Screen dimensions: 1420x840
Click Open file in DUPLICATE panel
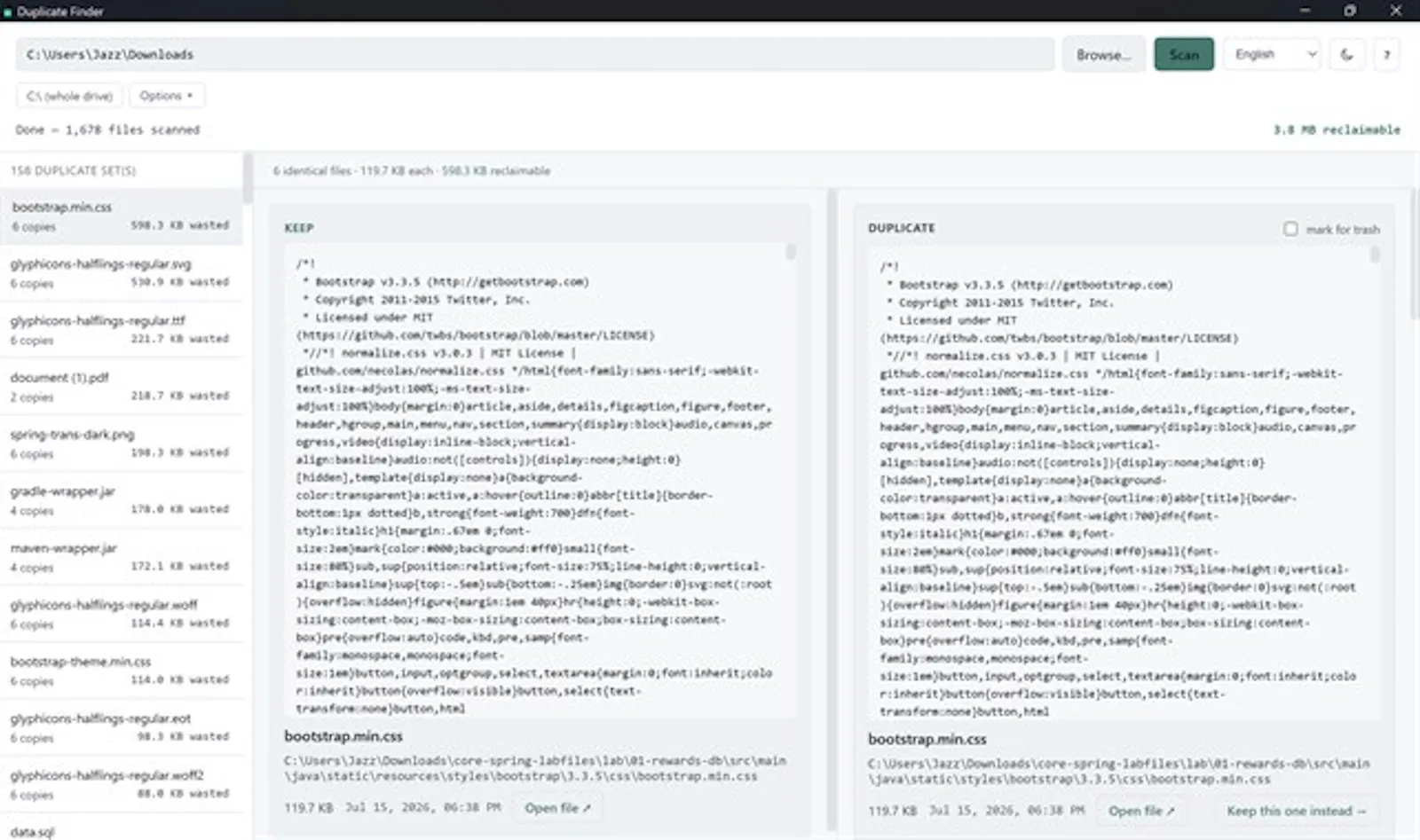click(1141, 811)
